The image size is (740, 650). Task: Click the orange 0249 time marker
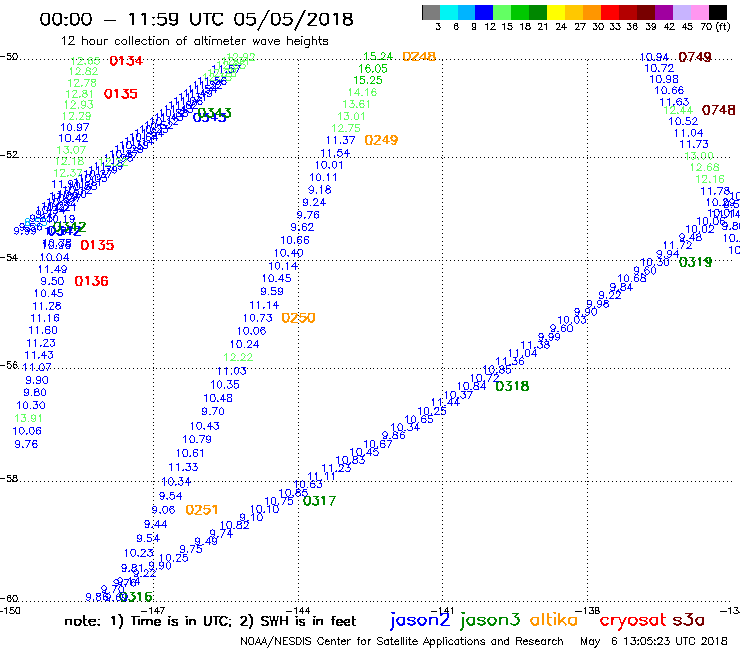click(x=381, y=140)
